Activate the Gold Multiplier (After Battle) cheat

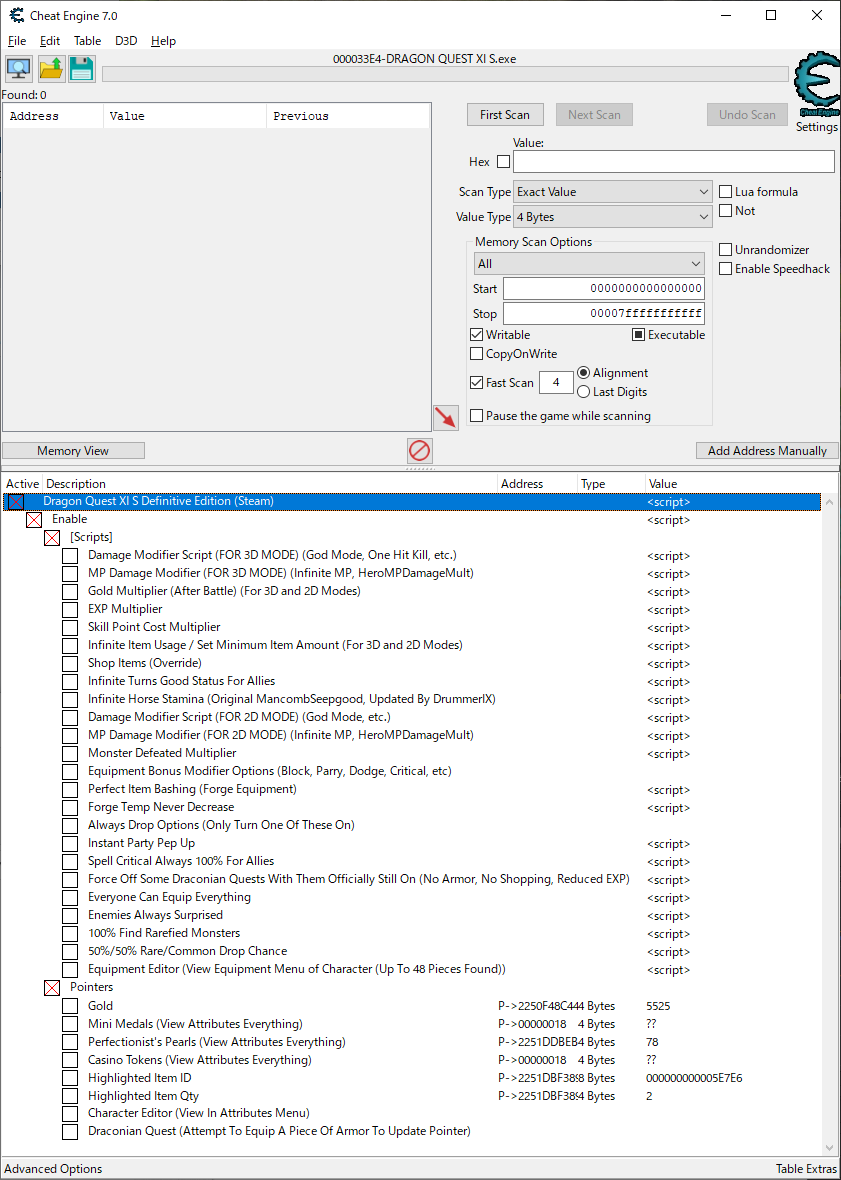coord(69,591)
